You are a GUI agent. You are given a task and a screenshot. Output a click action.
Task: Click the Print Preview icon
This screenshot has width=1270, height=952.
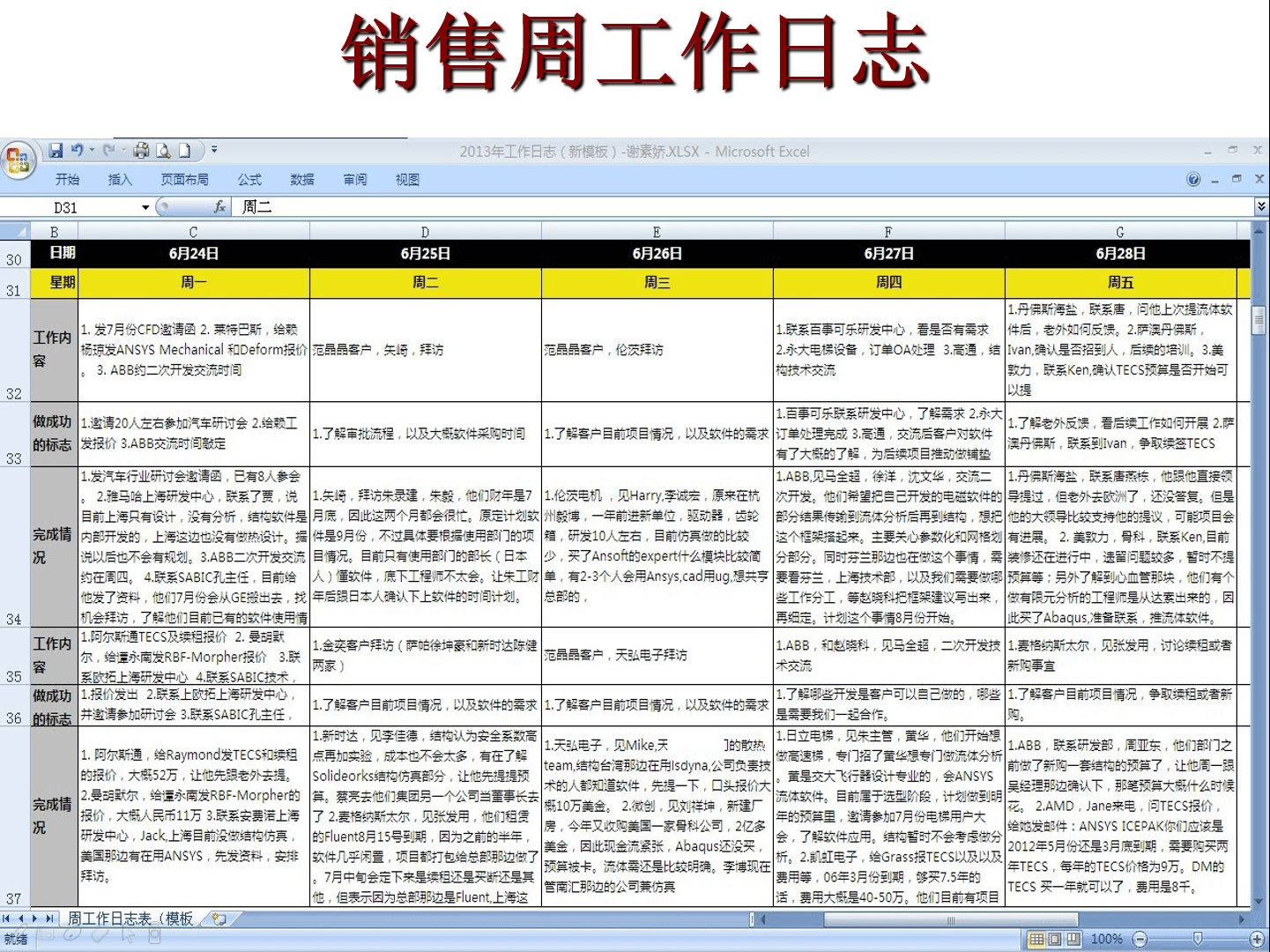tap(163, 151)
